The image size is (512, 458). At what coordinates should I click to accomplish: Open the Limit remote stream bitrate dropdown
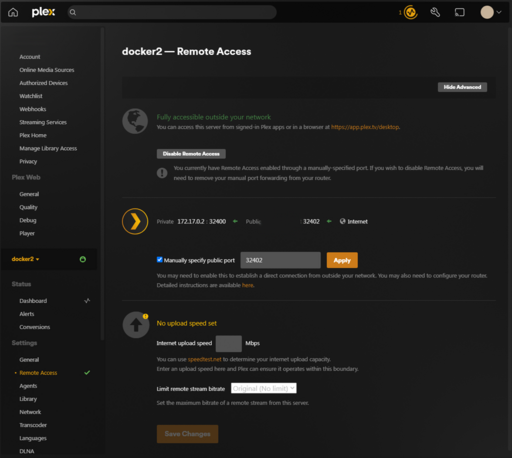pyautogui.click(x=264, y=388)
